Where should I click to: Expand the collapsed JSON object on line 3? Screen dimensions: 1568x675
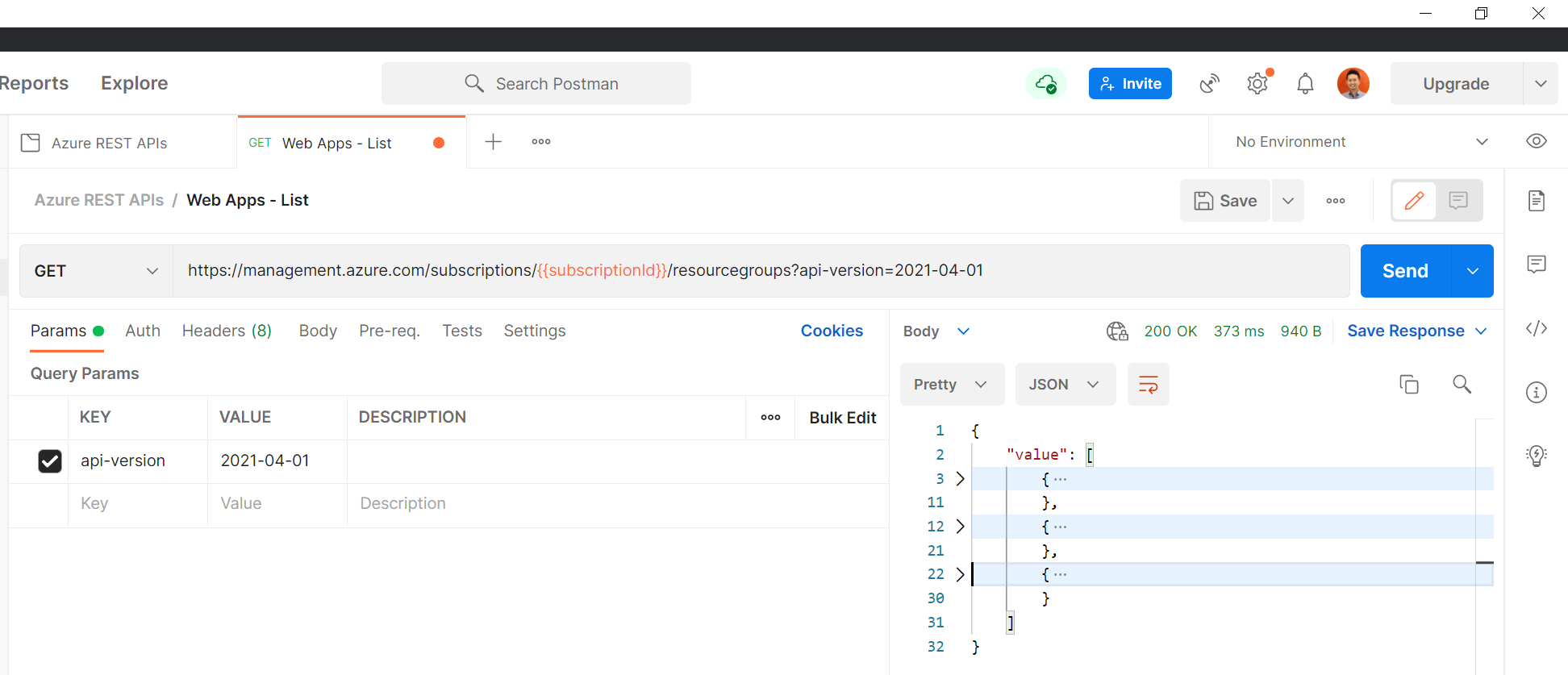tap(960, 479)
